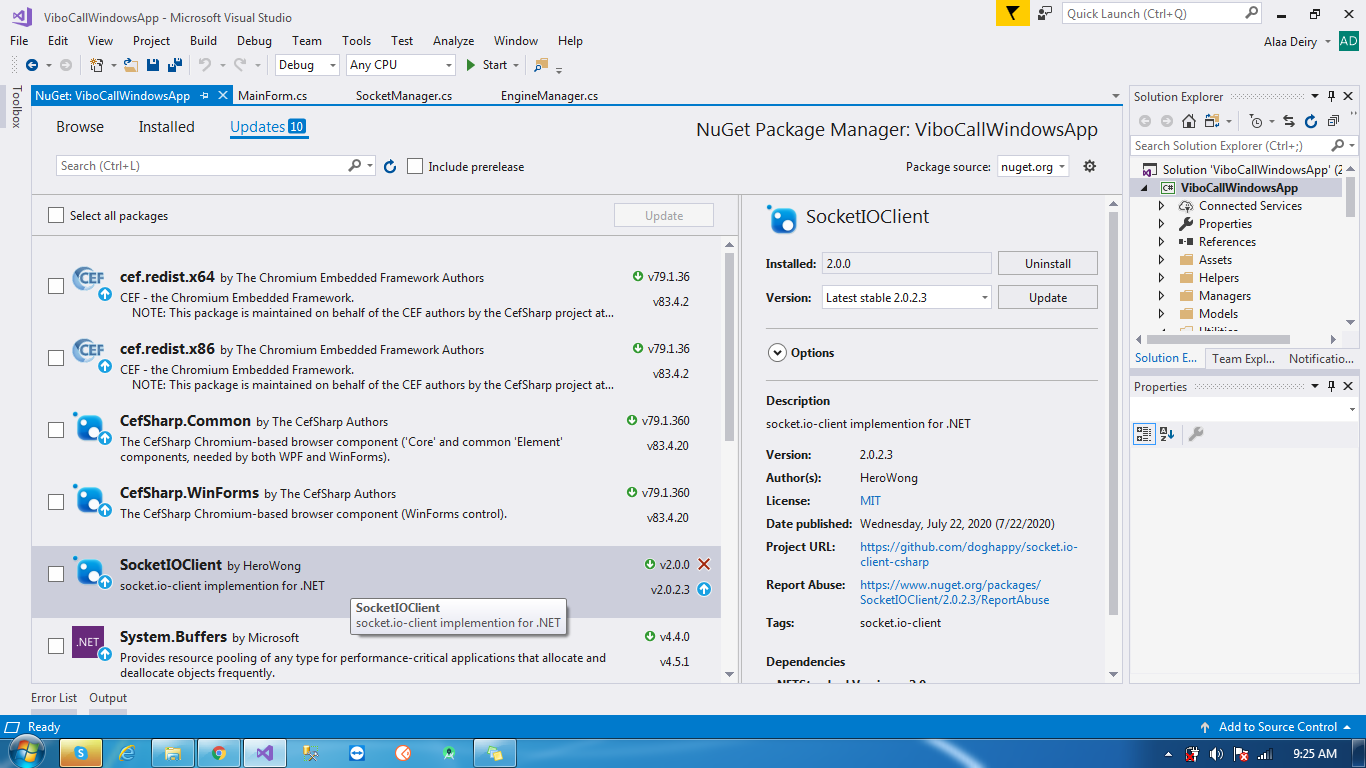This screenshot has width=1366, height=768.
Task: Check the CefSharp.Common package checkbox
Action: tap(56, 430)
